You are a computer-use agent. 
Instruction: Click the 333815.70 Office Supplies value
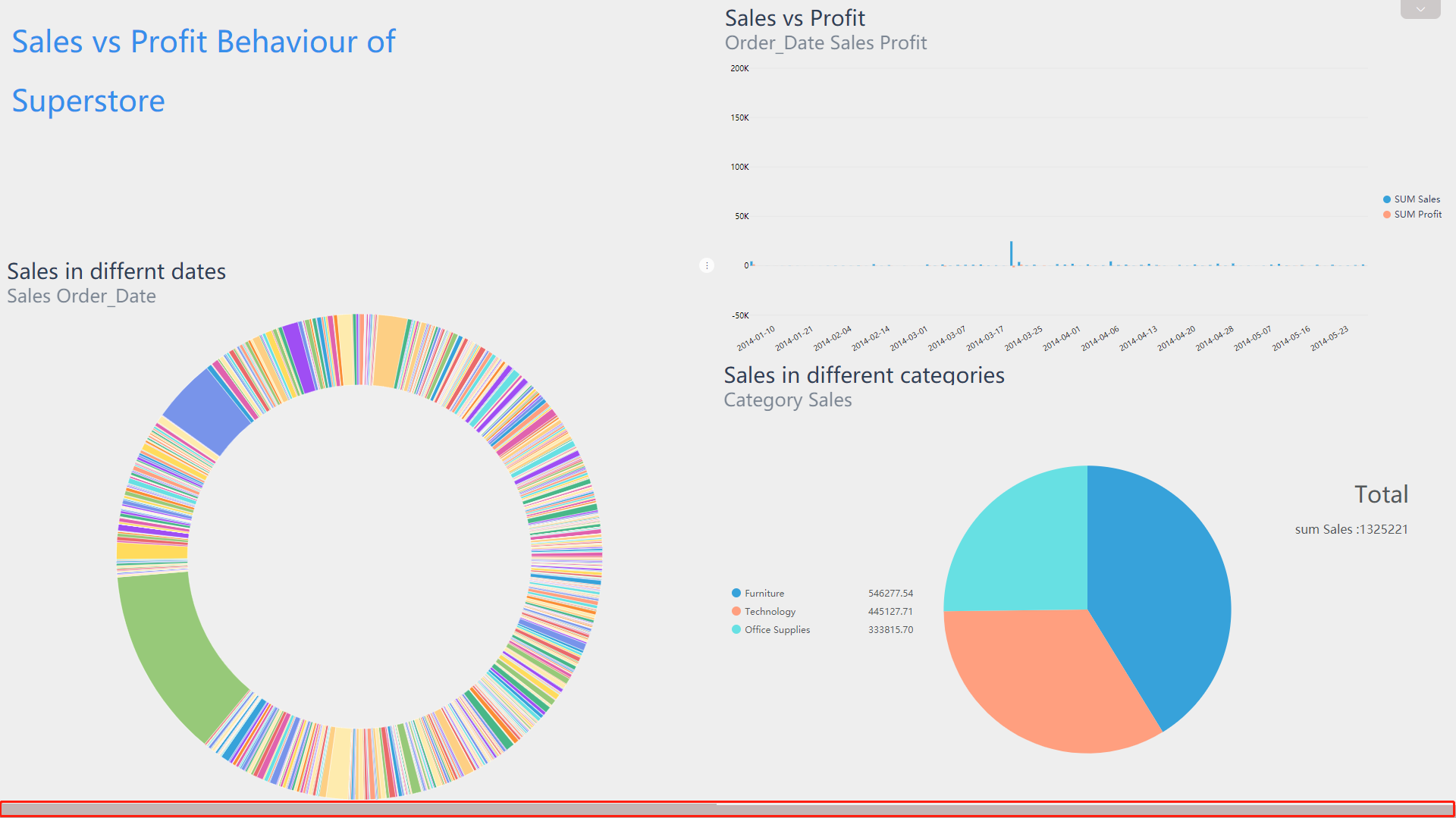890,630
